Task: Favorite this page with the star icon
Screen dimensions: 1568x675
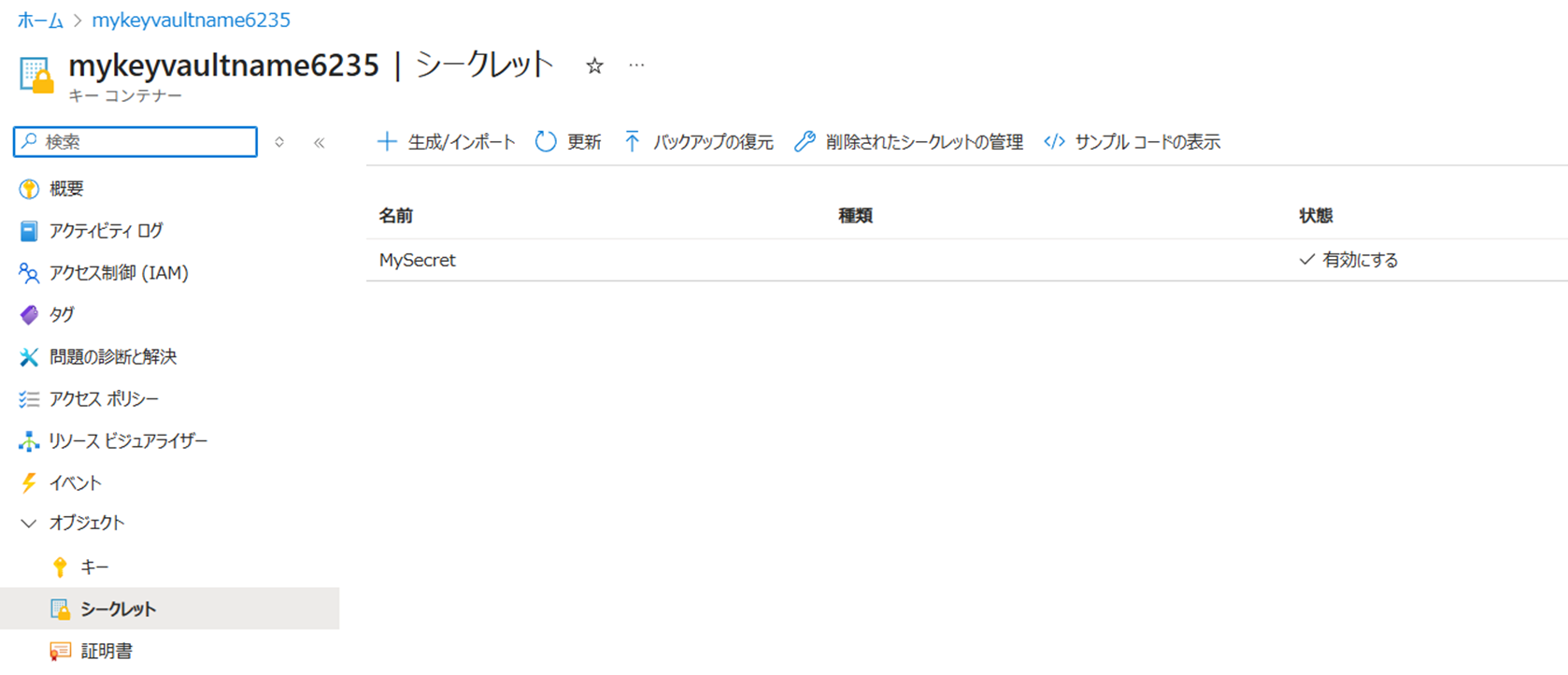Action: pyautogui.click(x=594, y=65)
